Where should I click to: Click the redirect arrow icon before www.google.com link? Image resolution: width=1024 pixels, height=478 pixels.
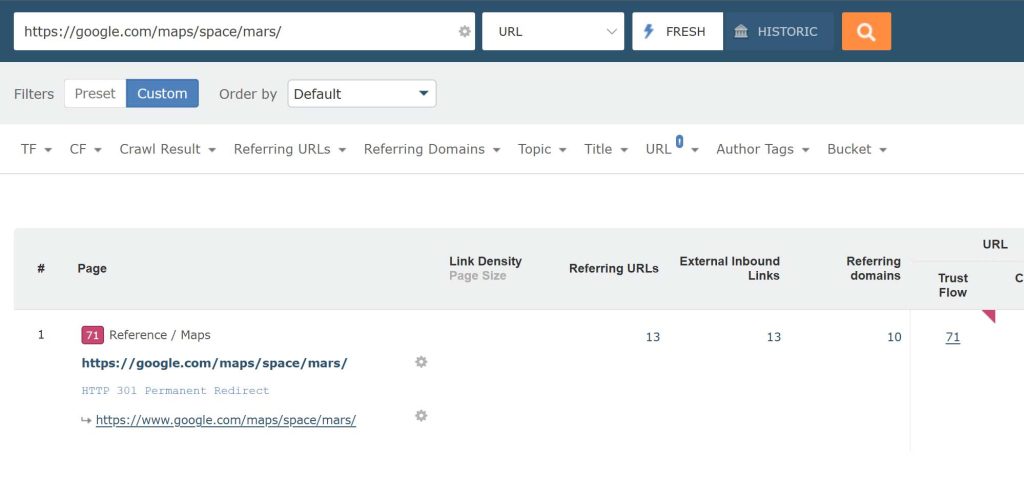pyautogui.click(x=86, y=420)
